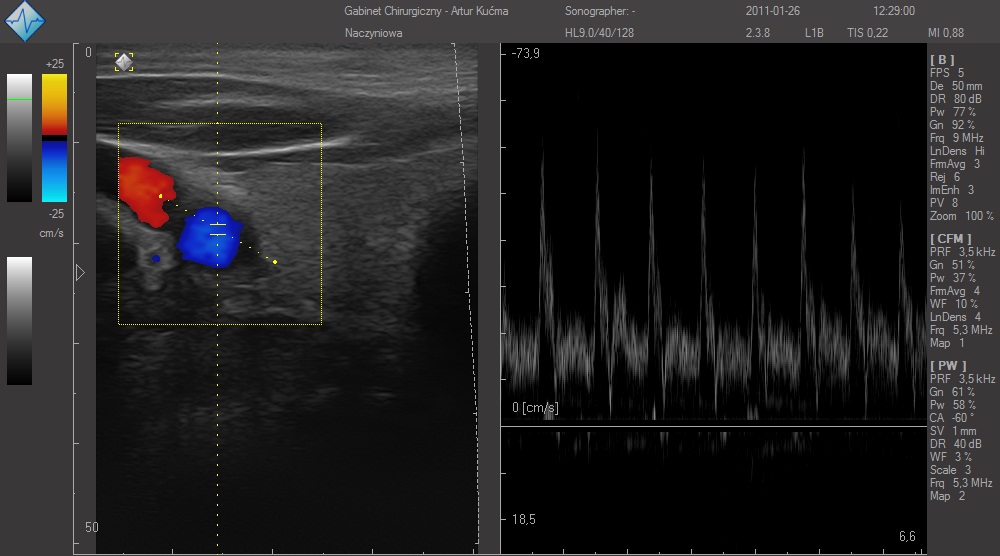
Task: Click the Zoom 100 % parameter
Action: [962, 216]
